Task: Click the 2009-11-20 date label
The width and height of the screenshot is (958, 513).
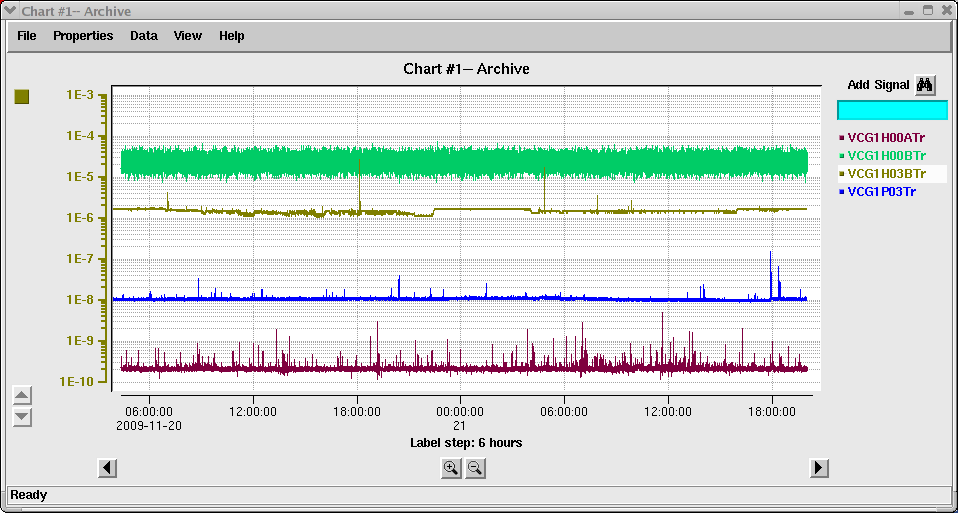Action: (x=149, y=425)
